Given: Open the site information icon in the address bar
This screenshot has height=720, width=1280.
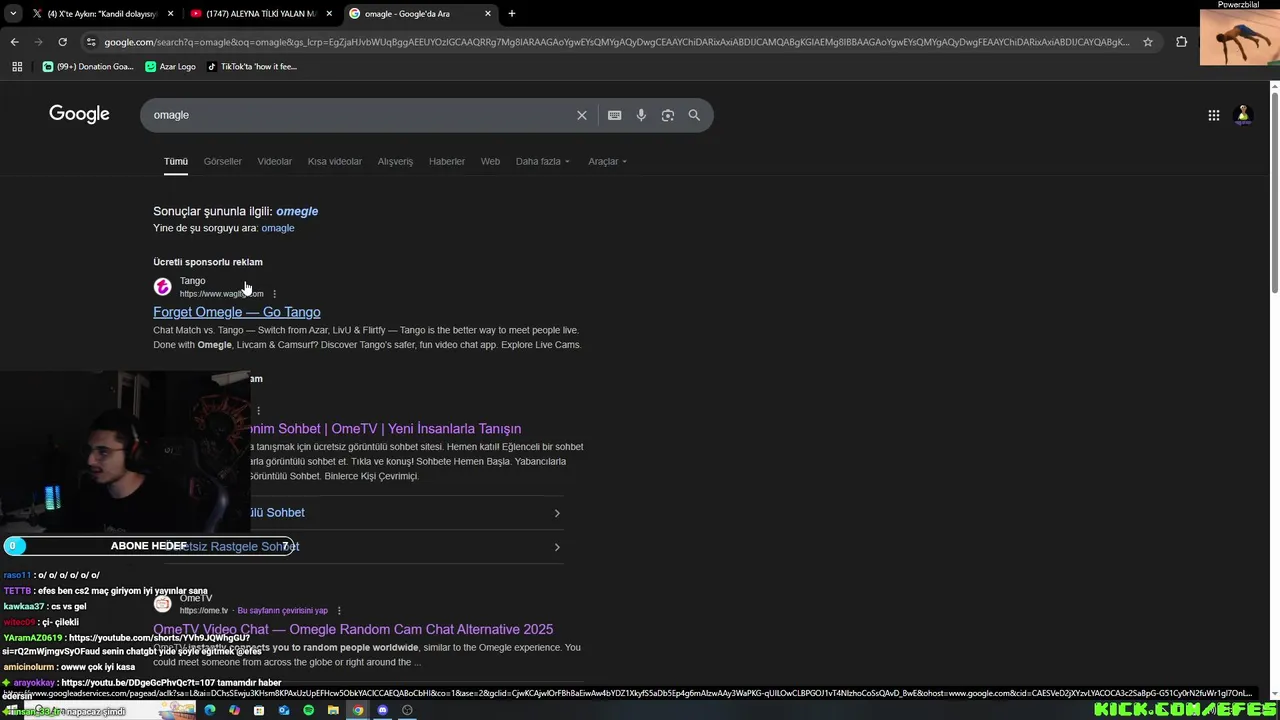Looking at the screenshot, I should click(x=91, y=42).
